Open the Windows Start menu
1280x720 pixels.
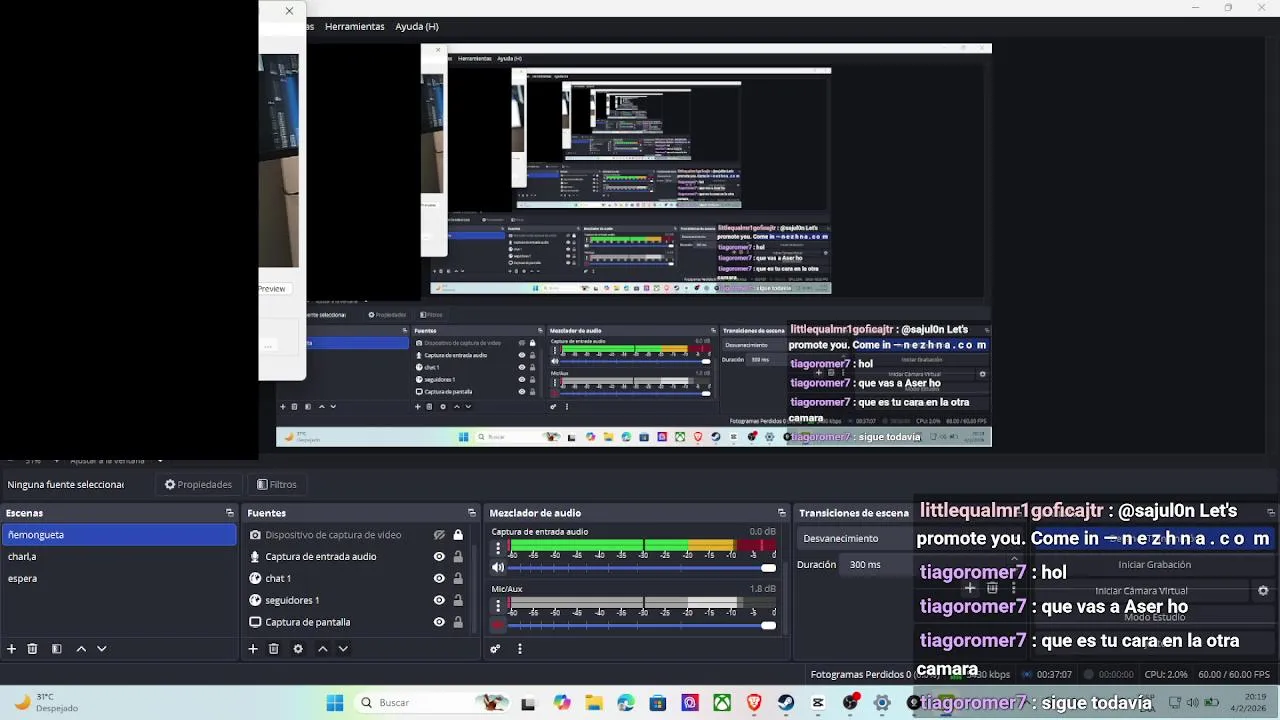point(335,703)
